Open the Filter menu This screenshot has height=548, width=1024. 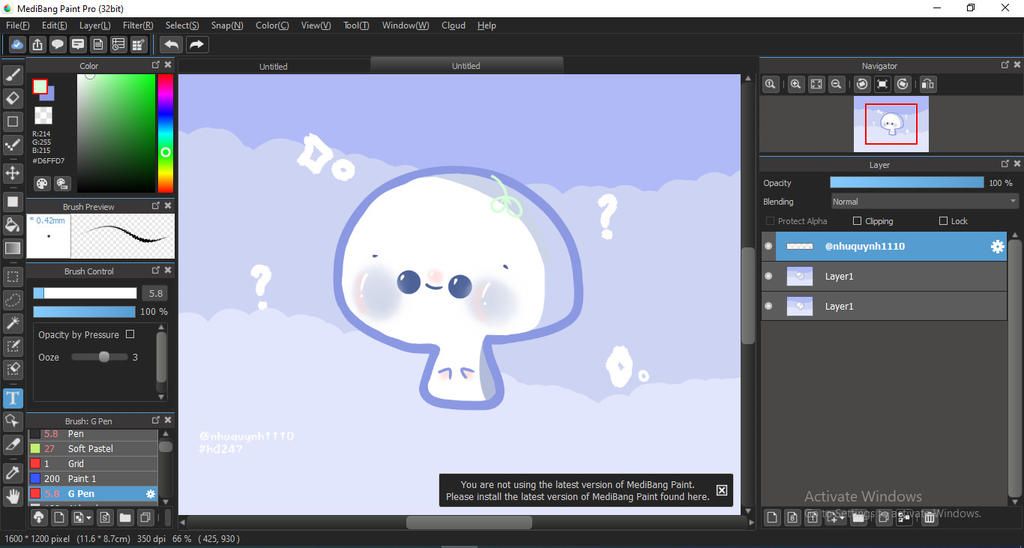[x=138, y=25]
